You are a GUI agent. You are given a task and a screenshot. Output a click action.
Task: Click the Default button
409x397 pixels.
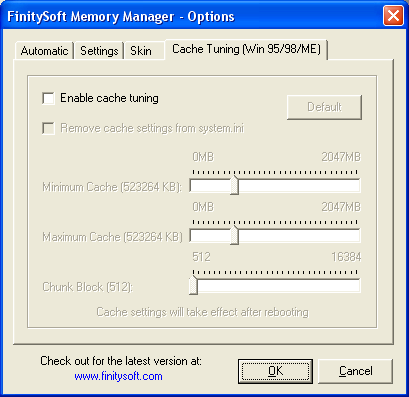click(324, 107)
